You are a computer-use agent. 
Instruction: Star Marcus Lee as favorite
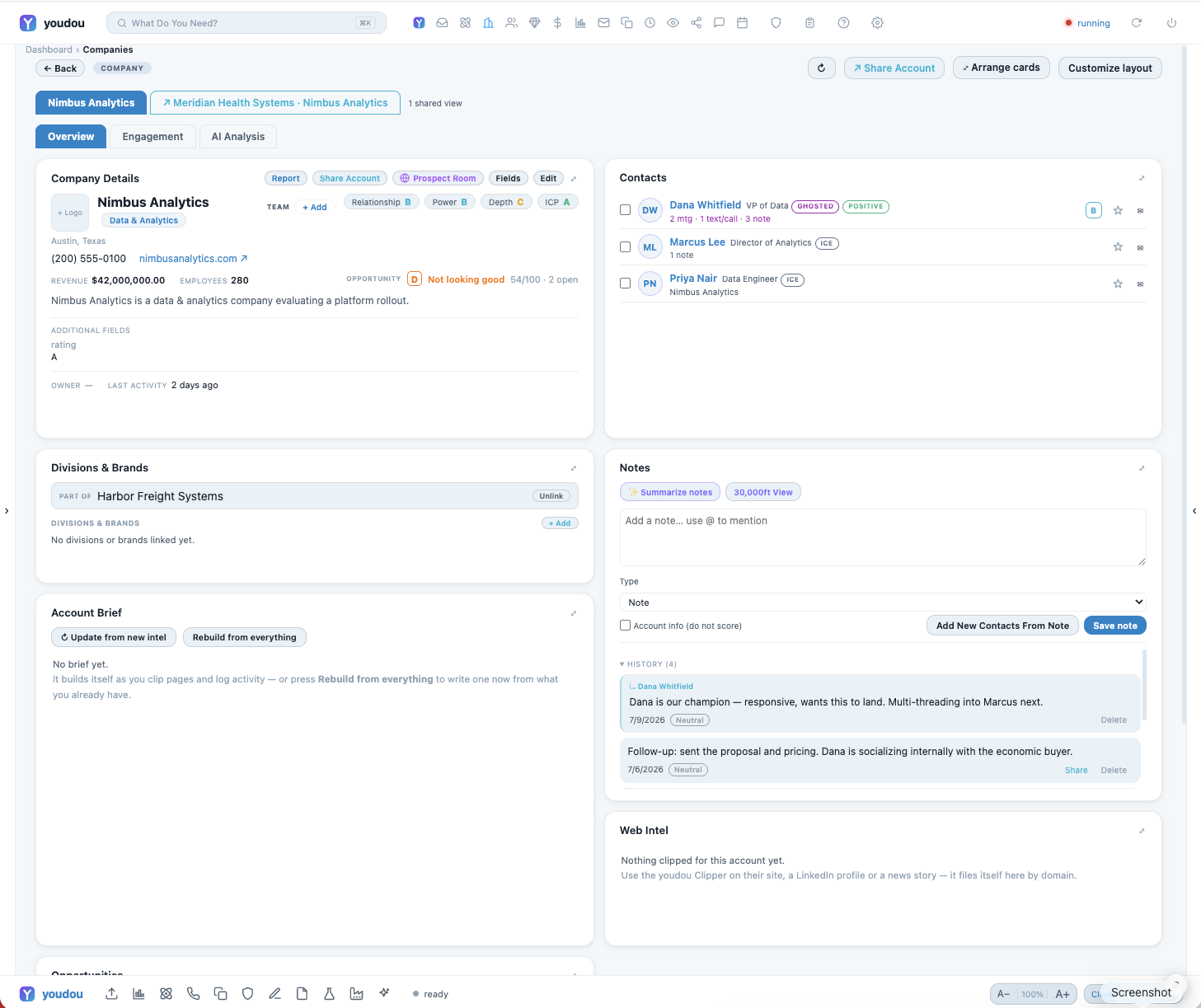1118,246
